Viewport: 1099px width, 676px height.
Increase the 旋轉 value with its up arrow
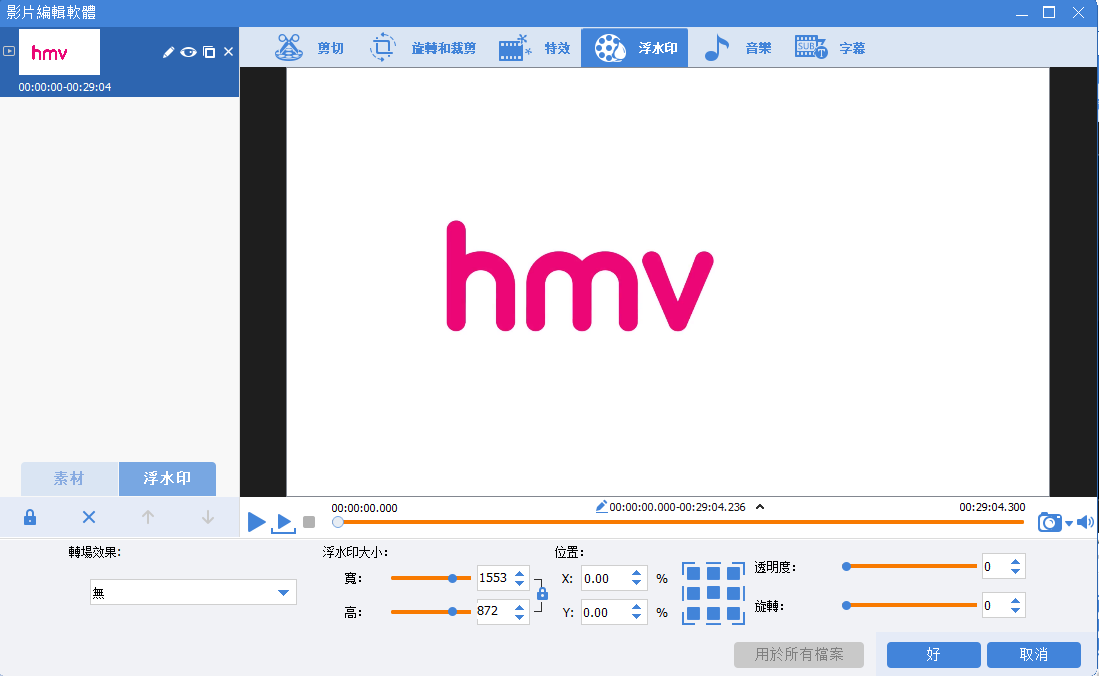click(x=1016, y=601)
